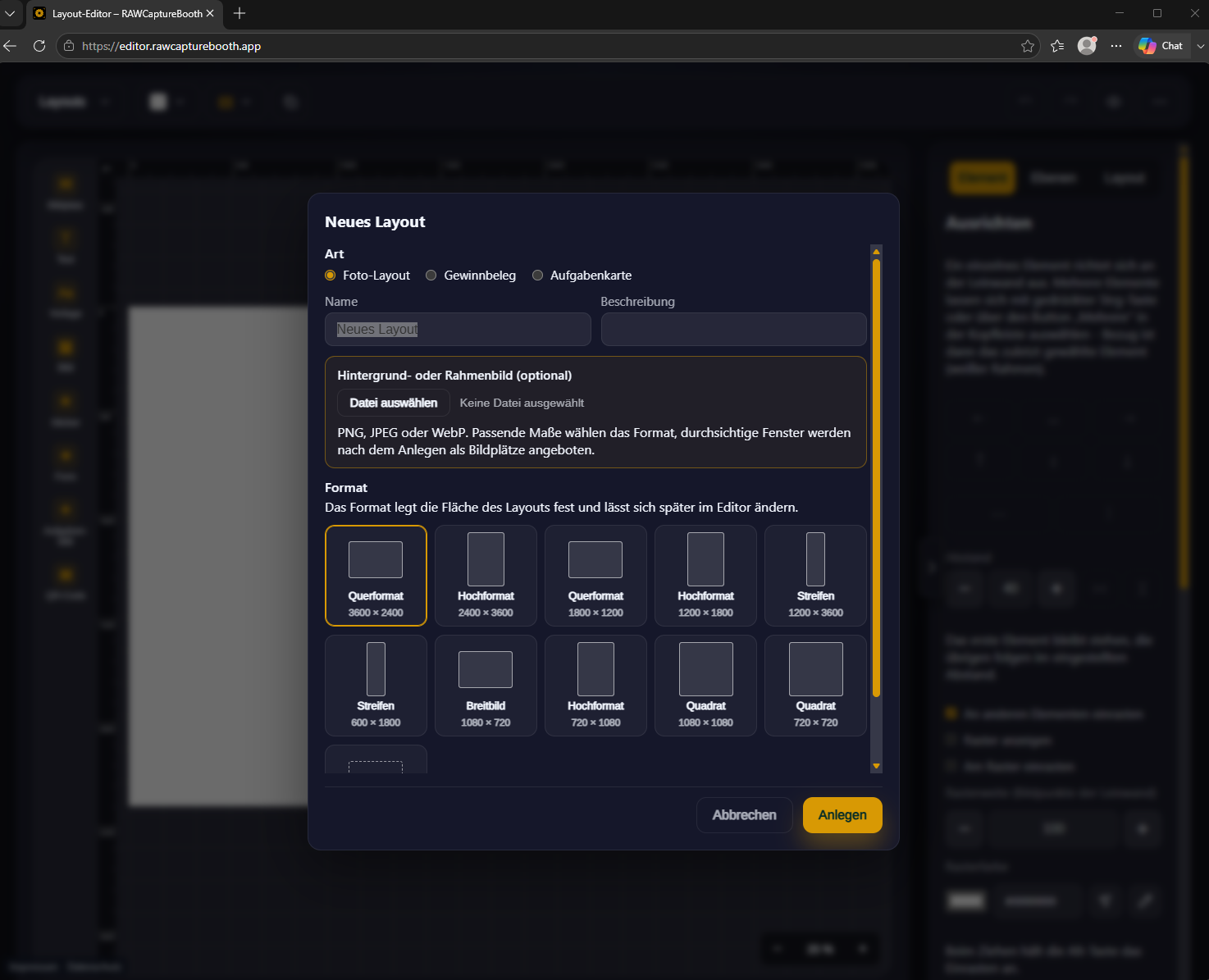Viewport: 1209px width, 980px height.
Task: Click the dialog scrollbar down arrow
Action: [876, 766]
